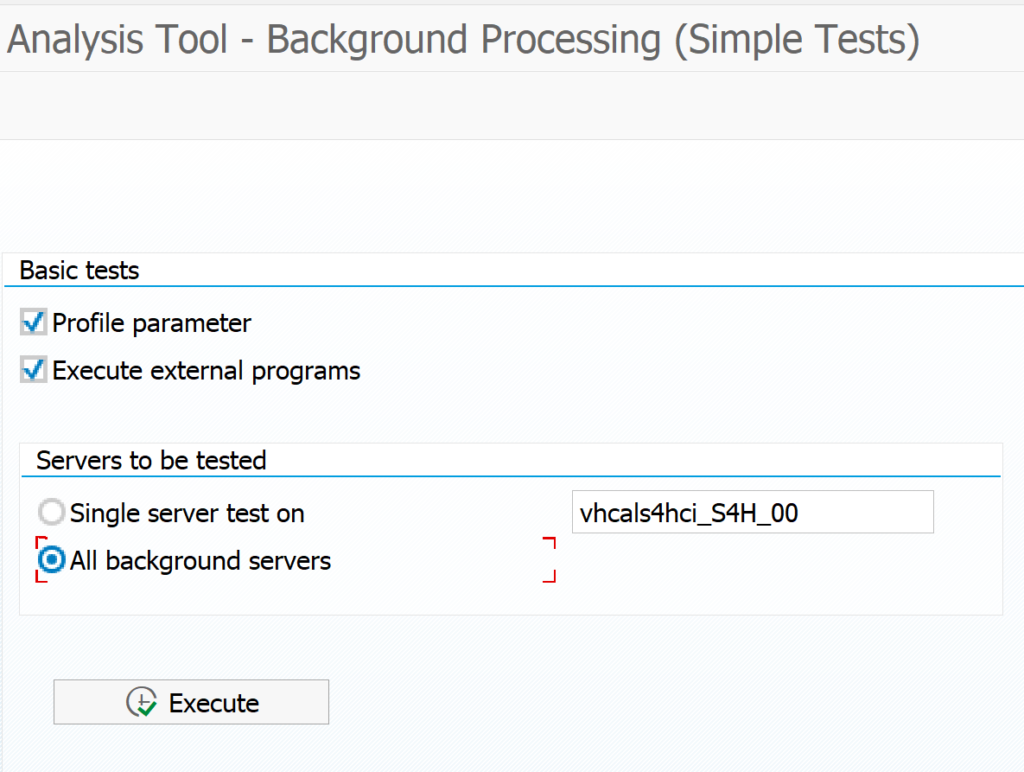
Task: Choose the All background servers radio button
Action: [x=52, y=561]
